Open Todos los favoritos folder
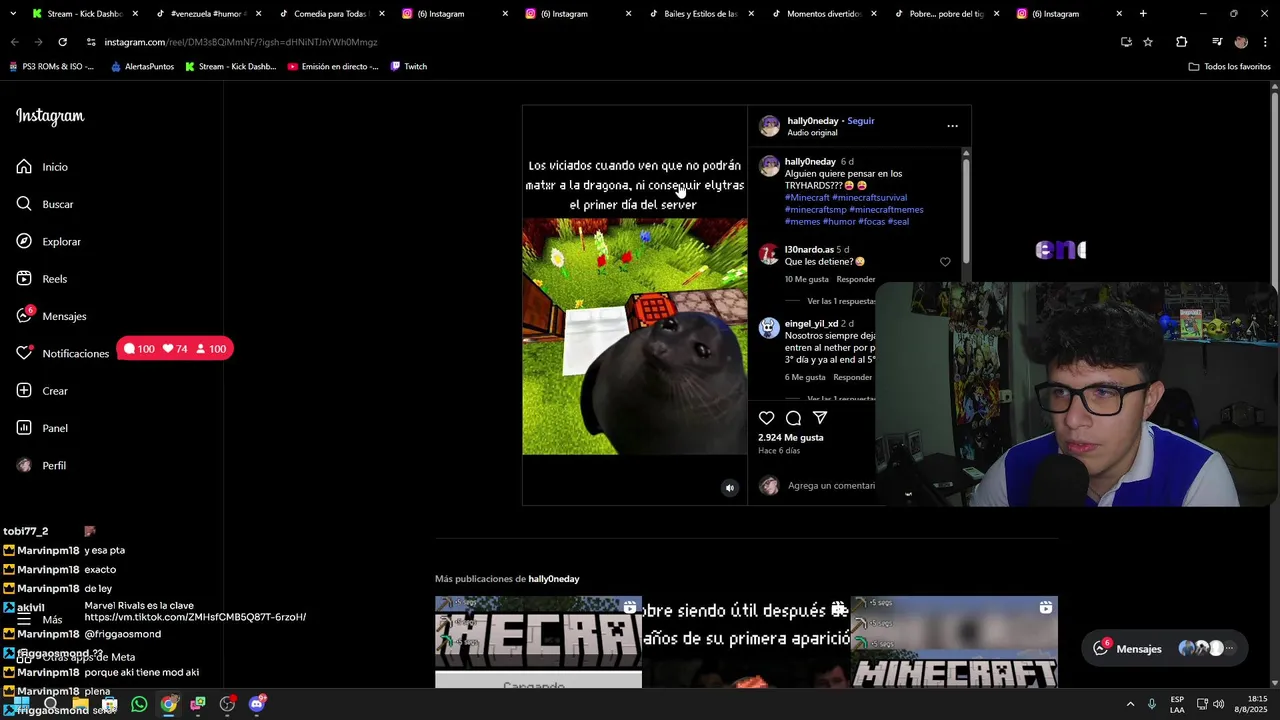The width and height of the screenshot is (1280, 720). (x=1229, y=67)
